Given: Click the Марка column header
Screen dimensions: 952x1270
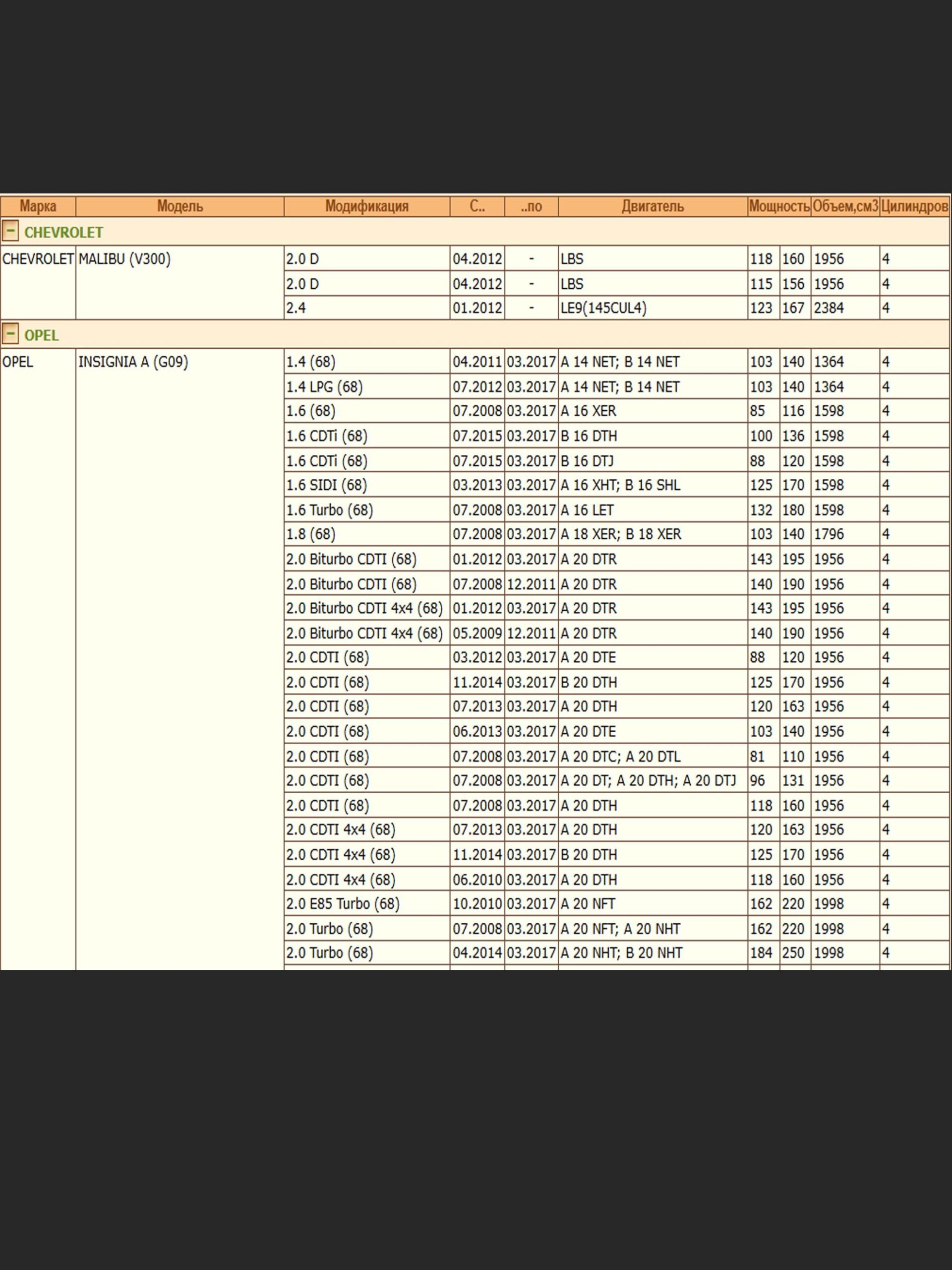Looking at the screenshot, I should [x=38, y=207].
